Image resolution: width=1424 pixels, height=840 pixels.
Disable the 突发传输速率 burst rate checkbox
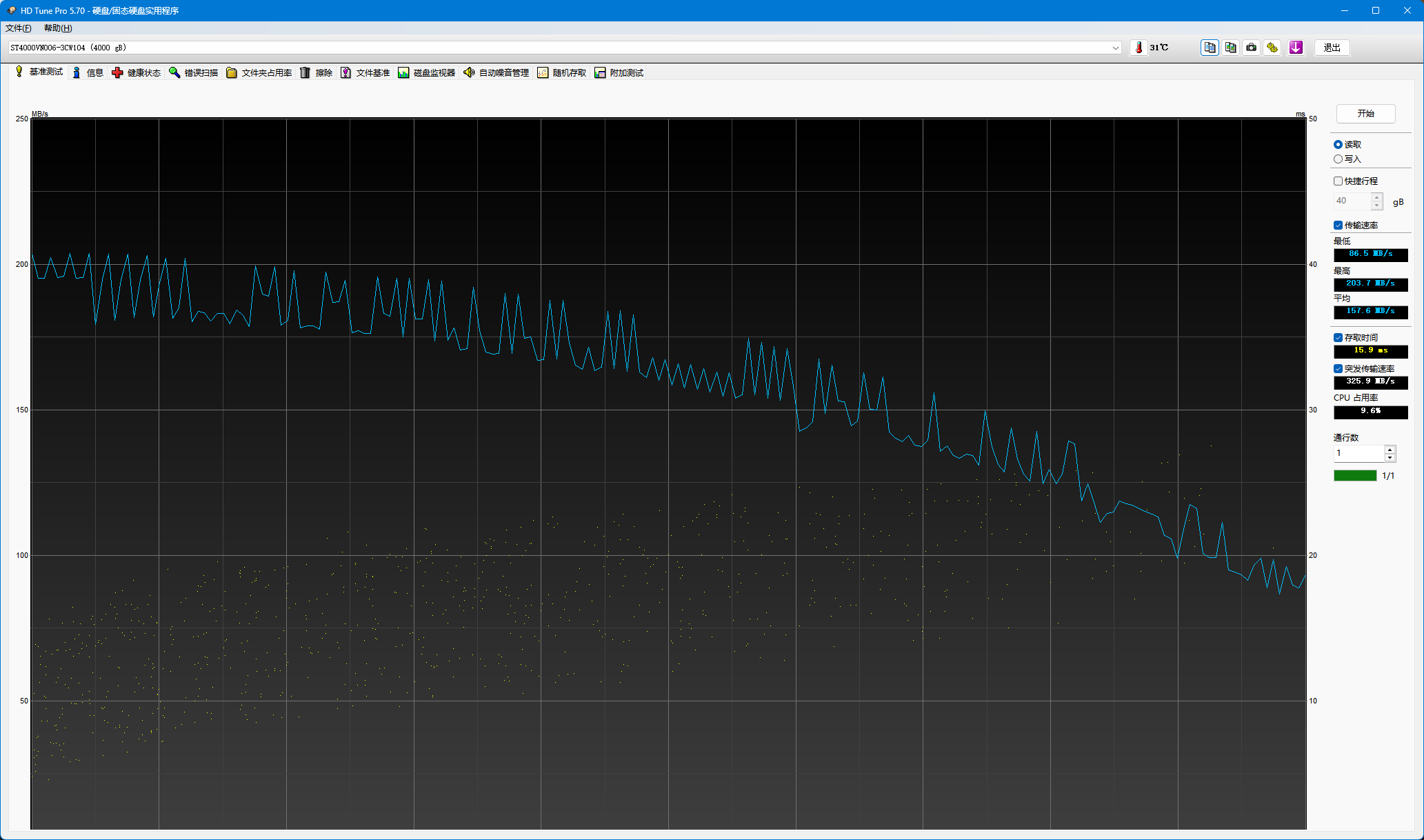tap(1338, 369)
